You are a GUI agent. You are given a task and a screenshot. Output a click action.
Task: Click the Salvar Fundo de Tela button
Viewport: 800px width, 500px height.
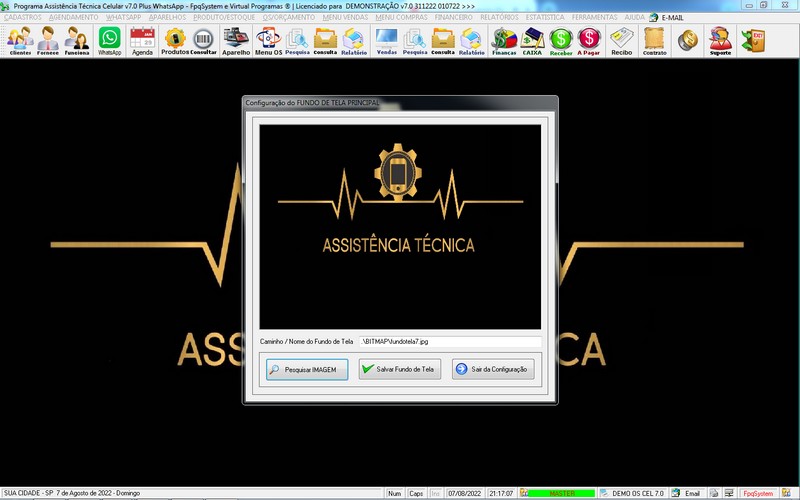pyautogui.click(x=400, y=369)
